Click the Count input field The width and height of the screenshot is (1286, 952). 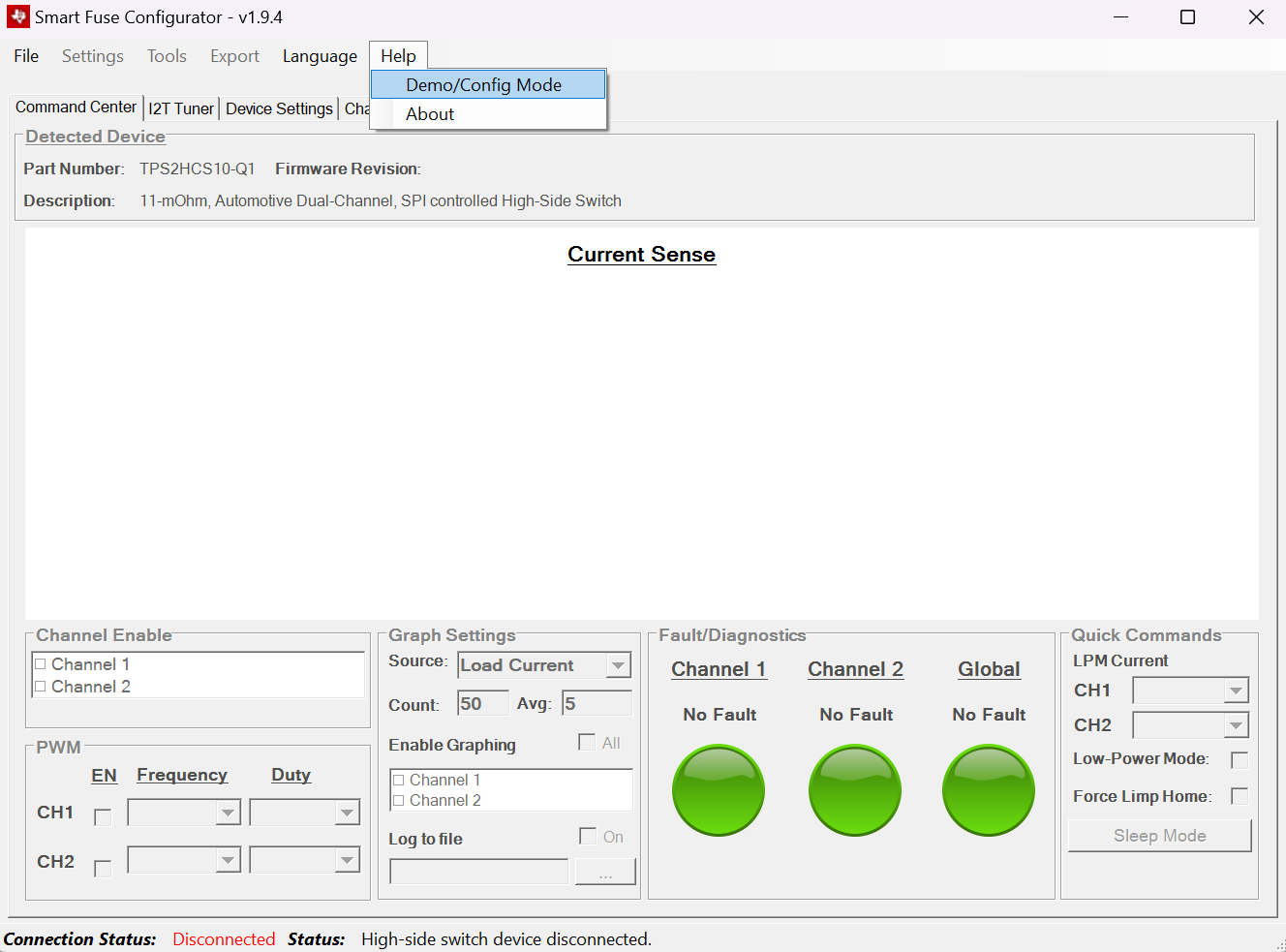click(483, 703)
